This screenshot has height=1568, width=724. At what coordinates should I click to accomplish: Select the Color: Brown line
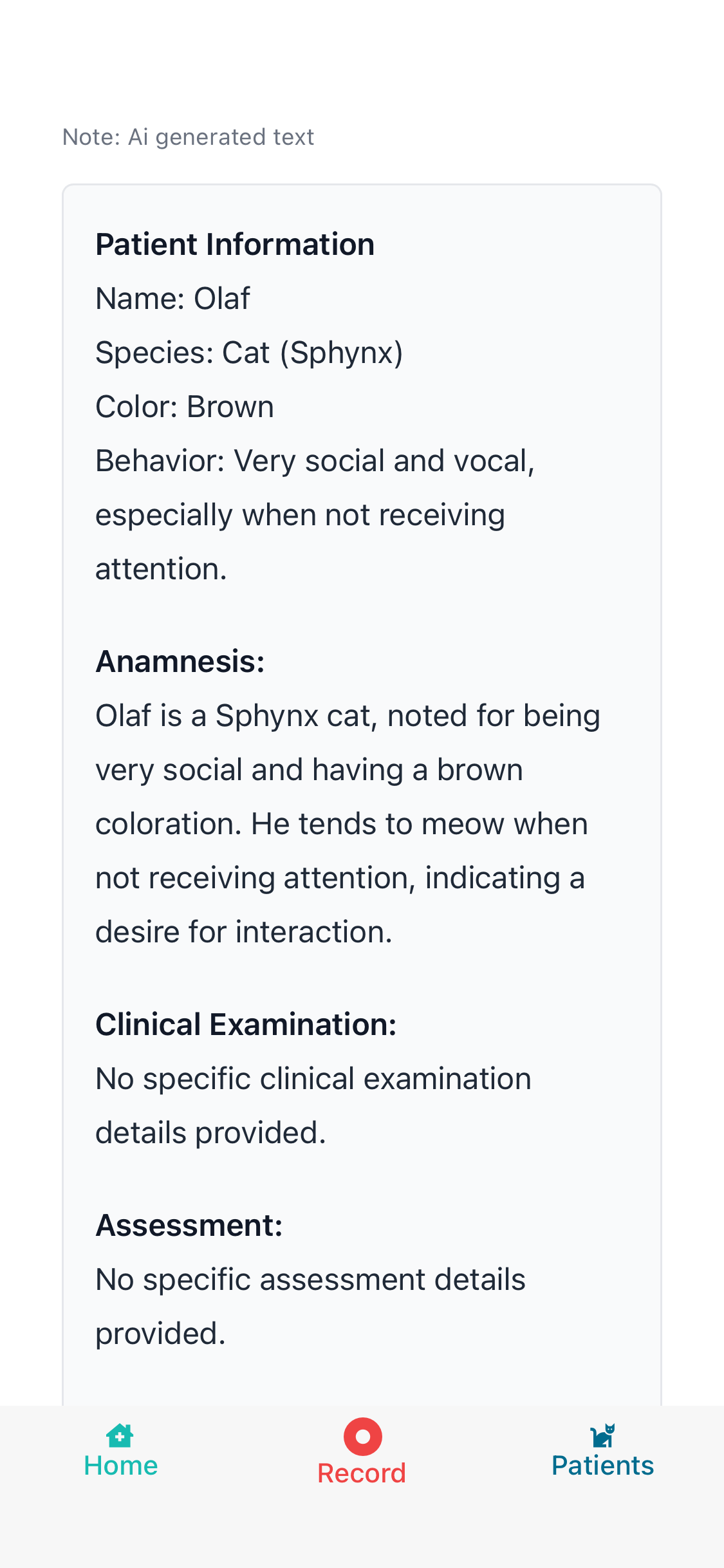click(185, 407)
